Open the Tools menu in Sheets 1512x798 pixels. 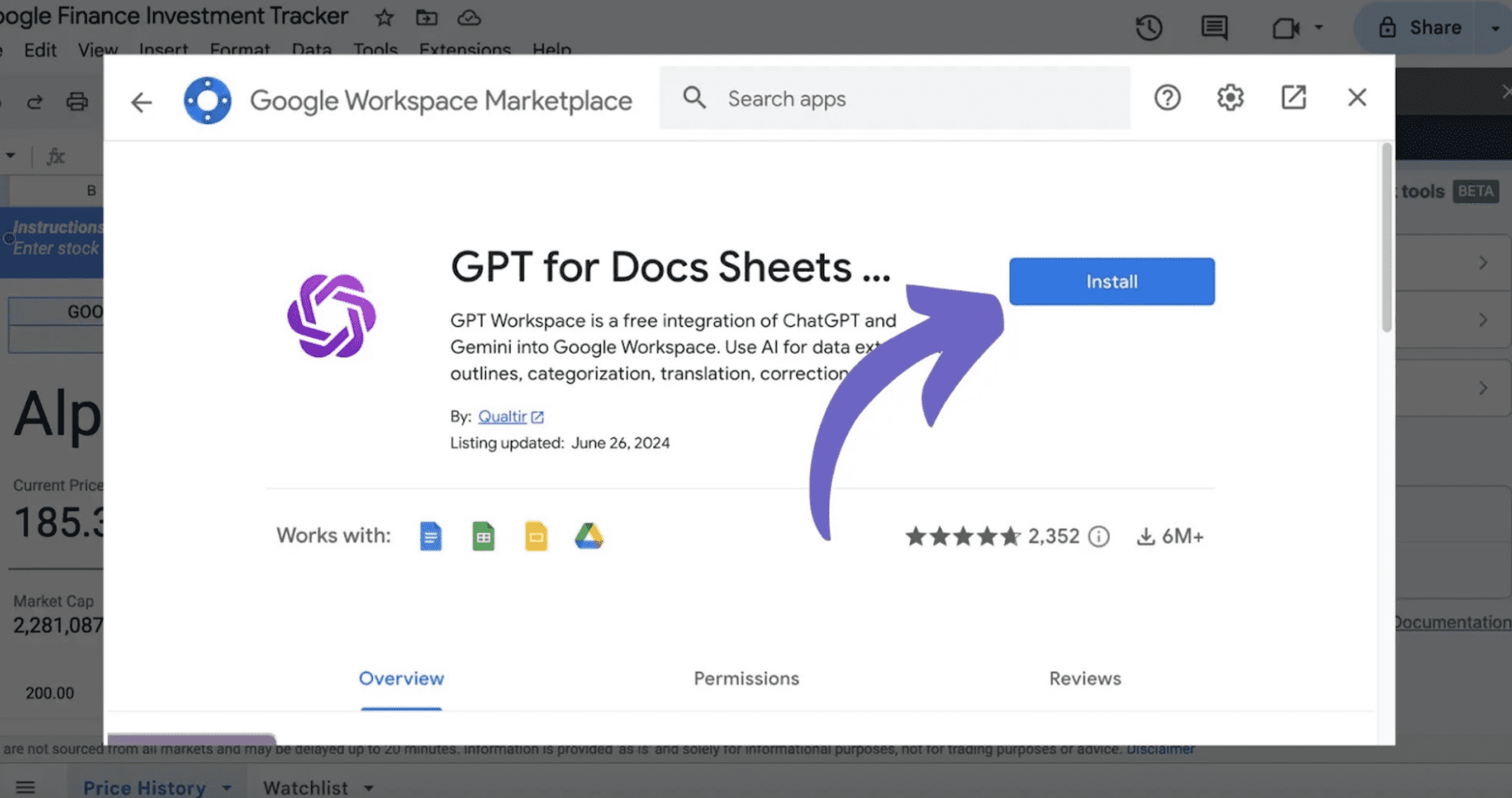[375, 49]
